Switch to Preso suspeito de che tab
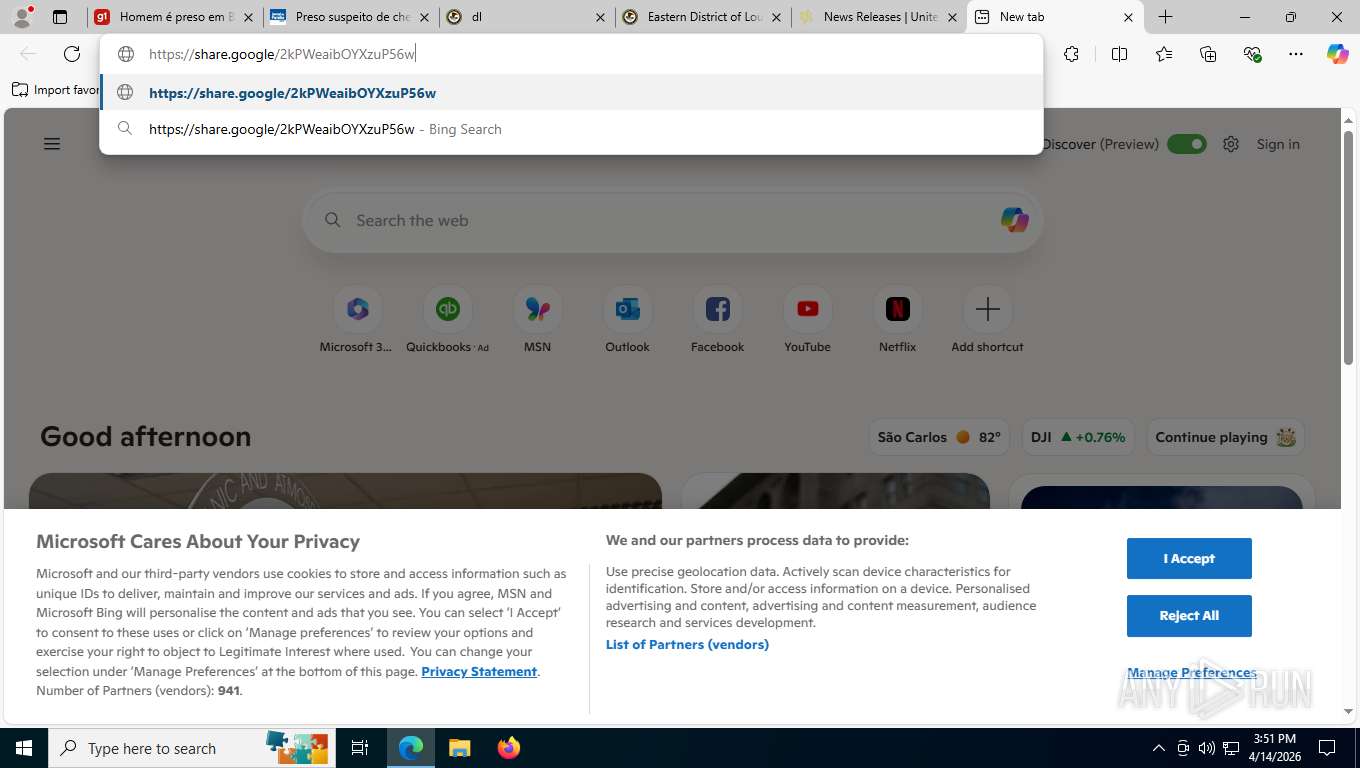The height and width of the screenshot is (768, 1360). 351,17
